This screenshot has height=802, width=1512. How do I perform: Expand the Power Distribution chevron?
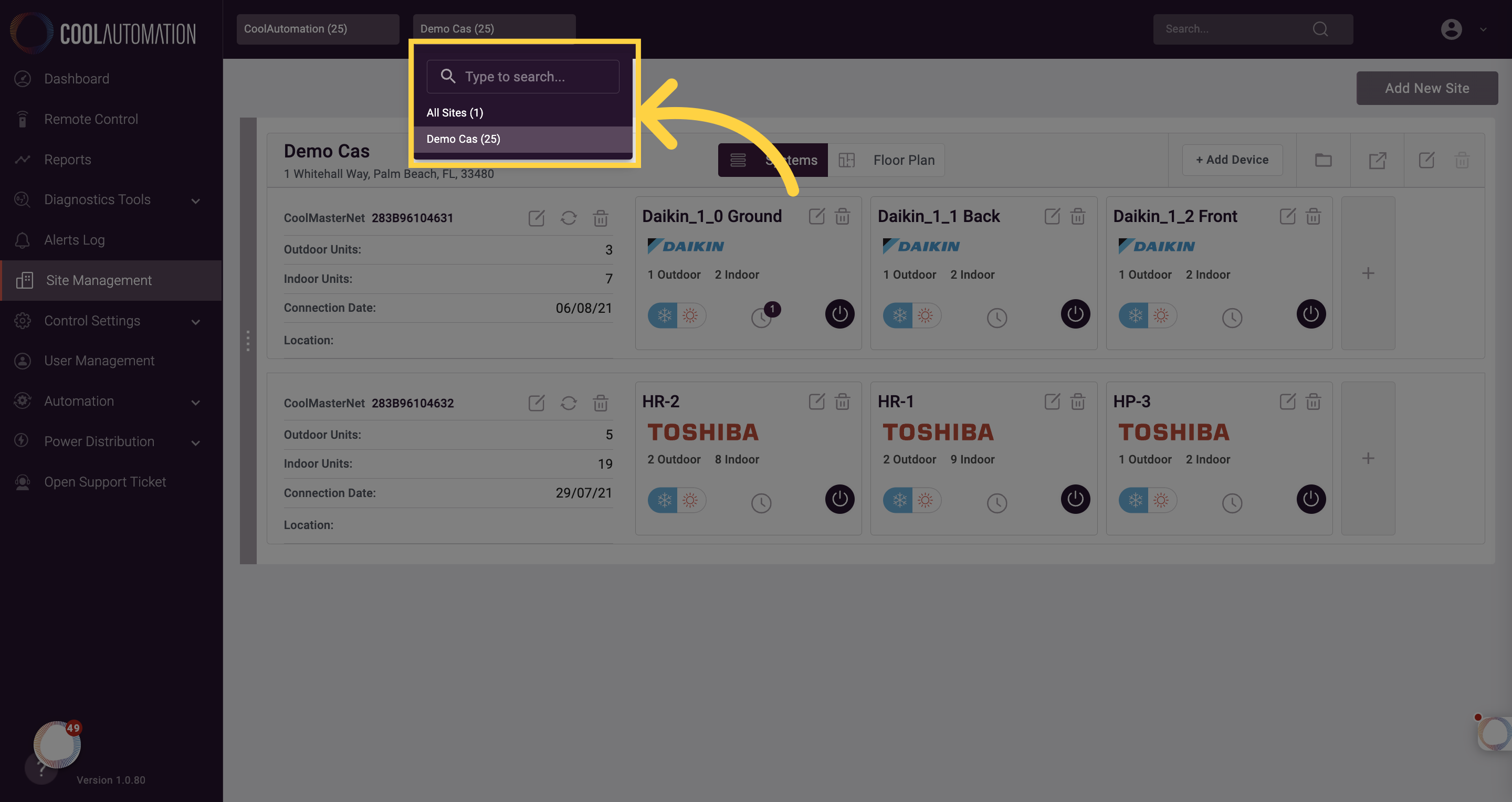(196, 442)
